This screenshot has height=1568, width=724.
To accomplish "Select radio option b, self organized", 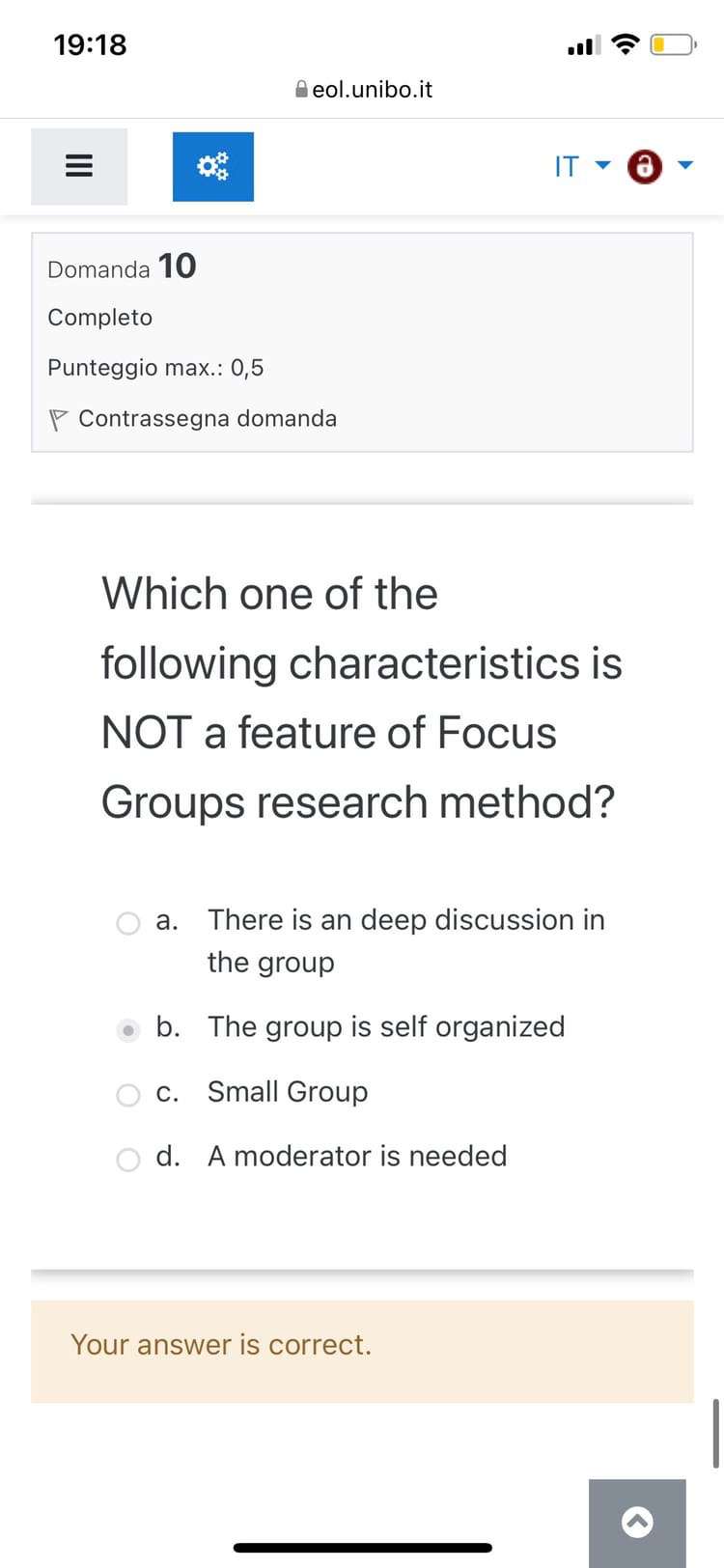I will tap(128, 1030).
